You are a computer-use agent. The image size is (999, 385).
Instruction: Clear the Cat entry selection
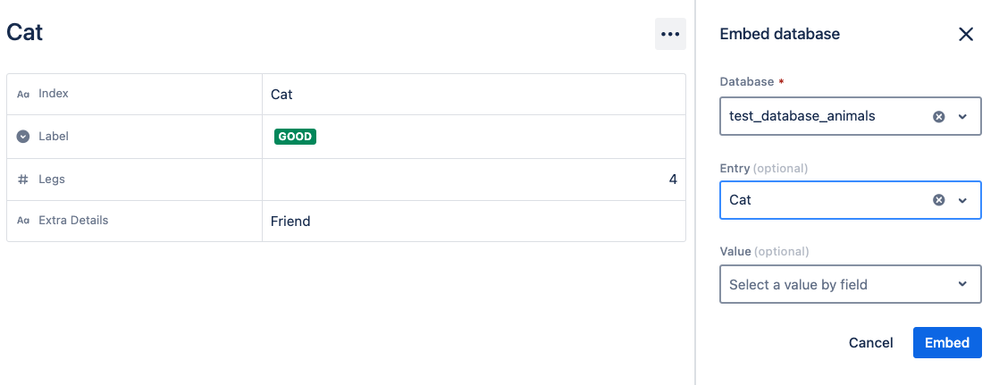click(938, 200)
